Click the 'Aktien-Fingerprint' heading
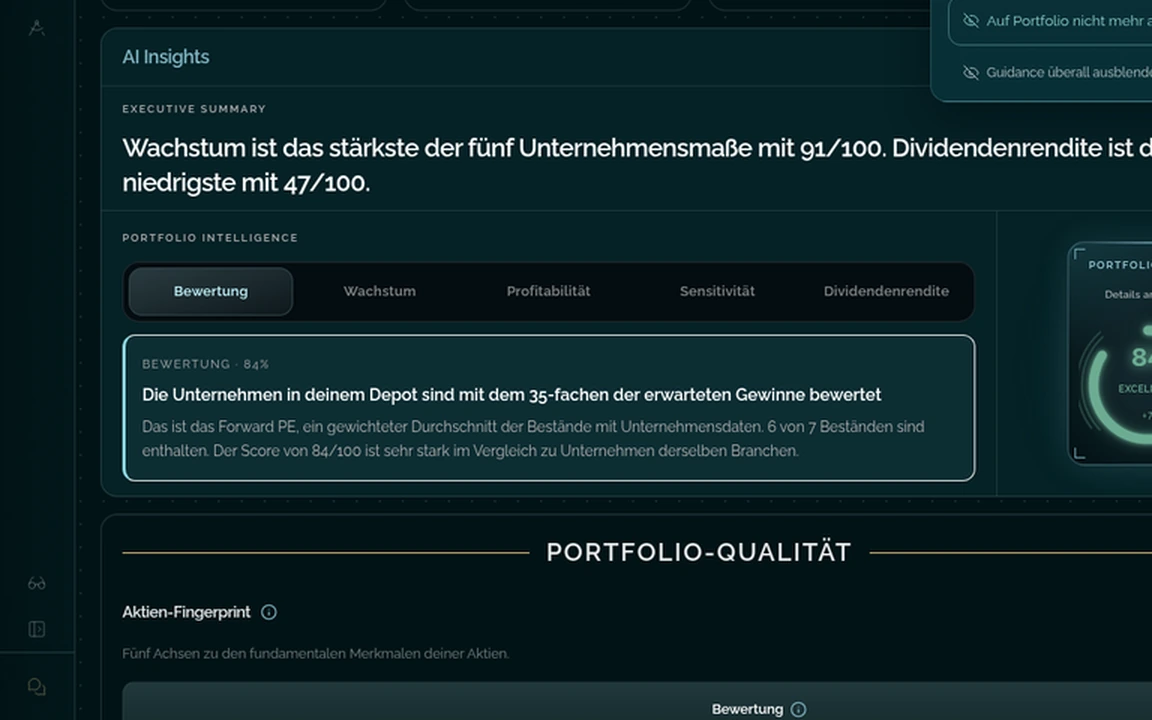The height and width of the screenshot is (720, 1152). coord(187,612)
